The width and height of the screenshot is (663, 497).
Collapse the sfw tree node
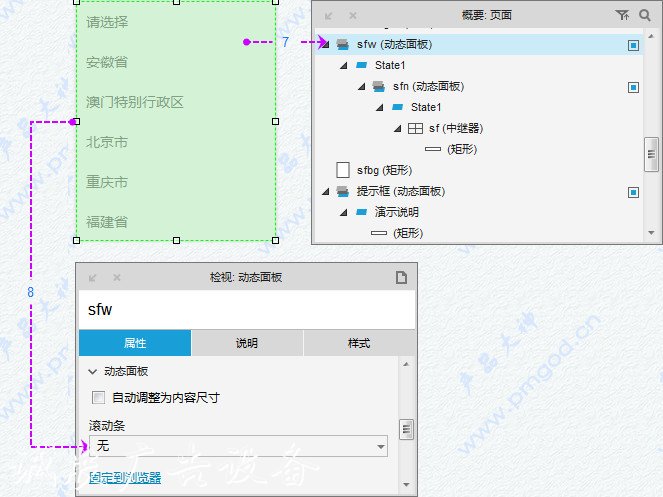(326, 45)
